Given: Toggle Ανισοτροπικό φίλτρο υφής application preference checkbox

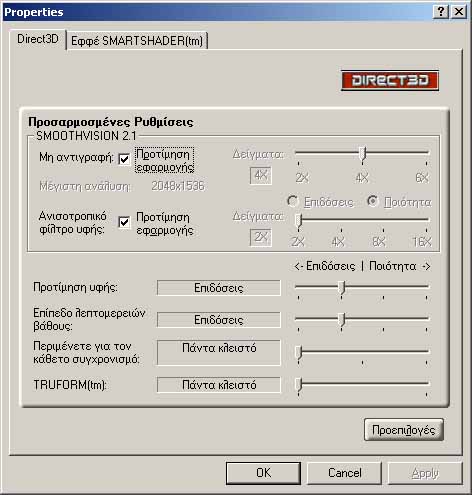Looking at the screenshot, I should pyautogui.click(x=124, y=222).
